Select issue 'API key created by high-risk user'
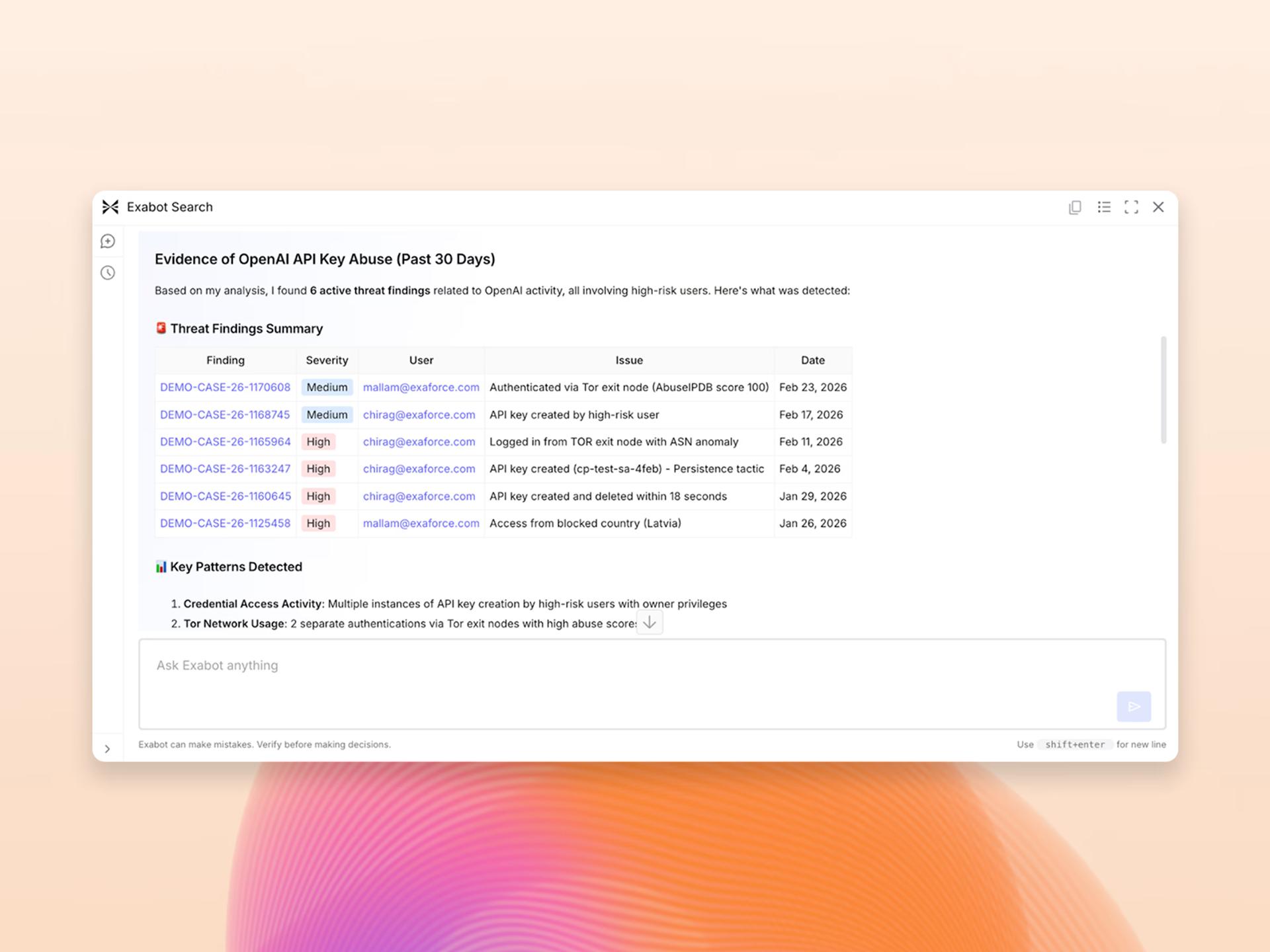The width and height of the screenshot is (1270, 952). (x=574, y=415)
